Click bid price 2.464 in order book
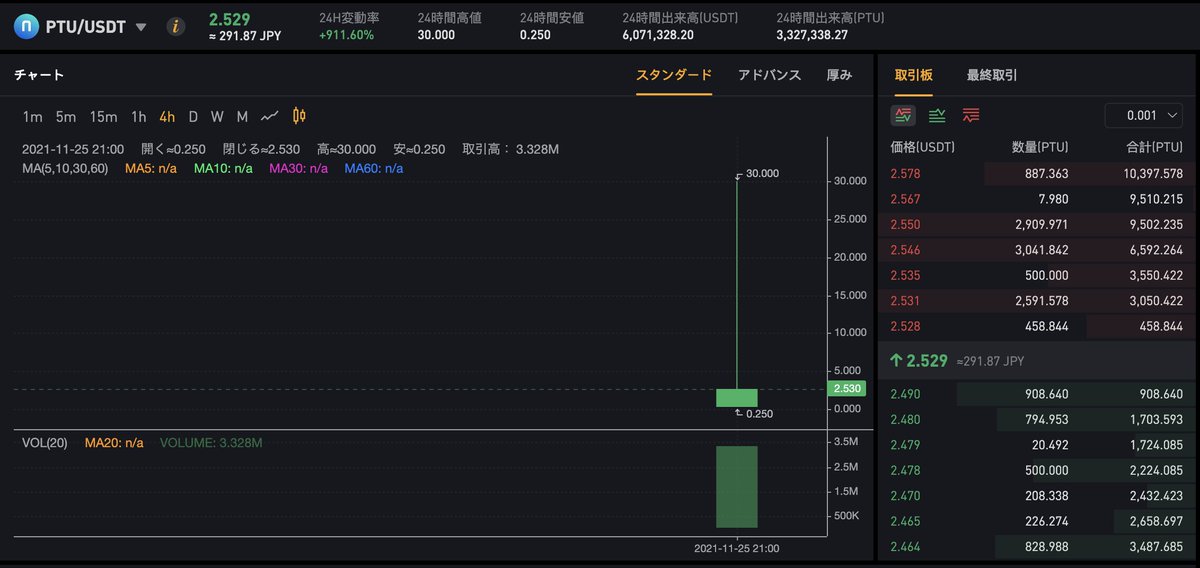The height and width of the screenshot is (568, 1200). (x=906, y=547)
